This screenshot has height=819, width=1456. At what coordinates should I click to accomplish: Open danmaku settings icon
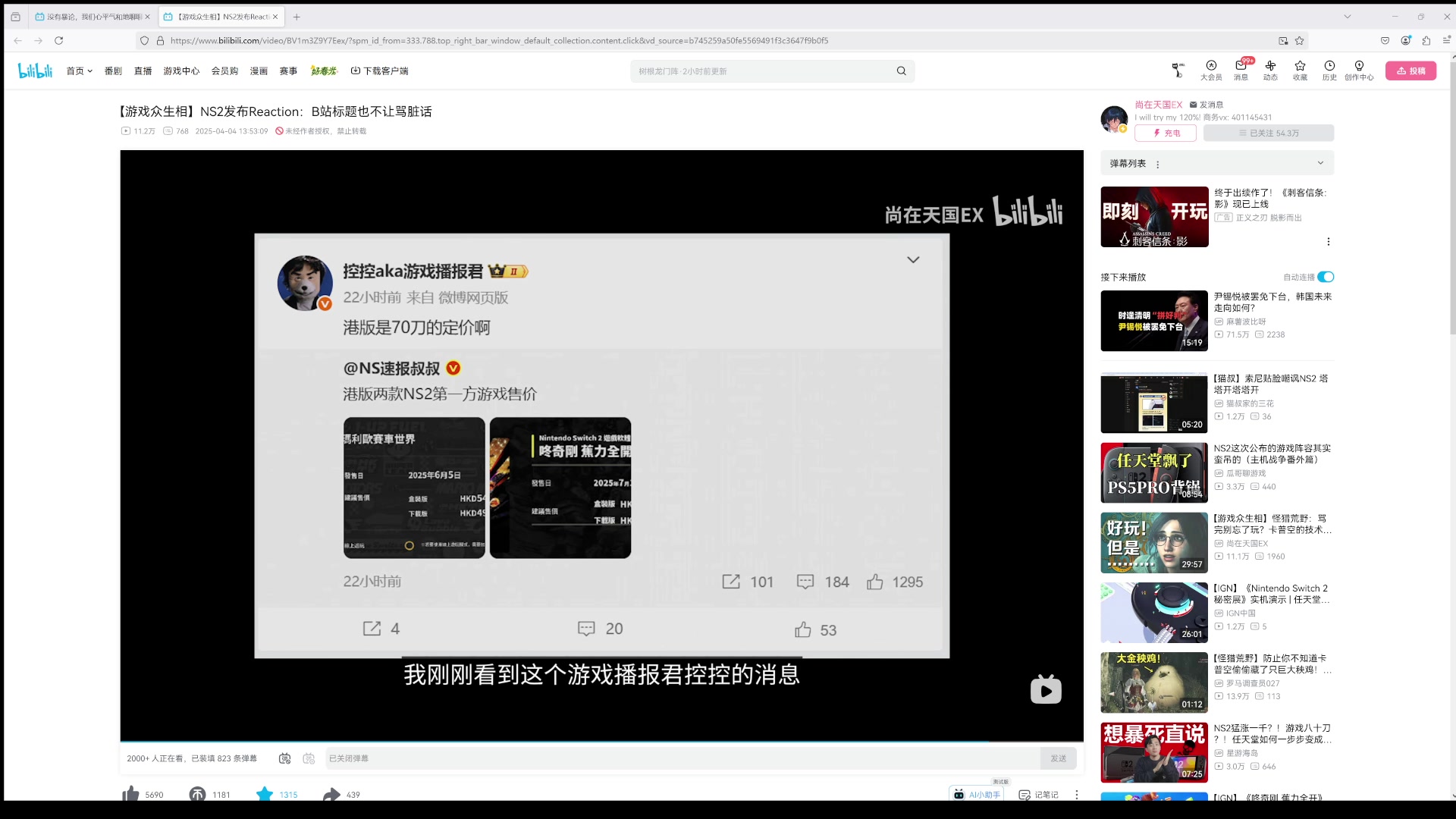309,758
